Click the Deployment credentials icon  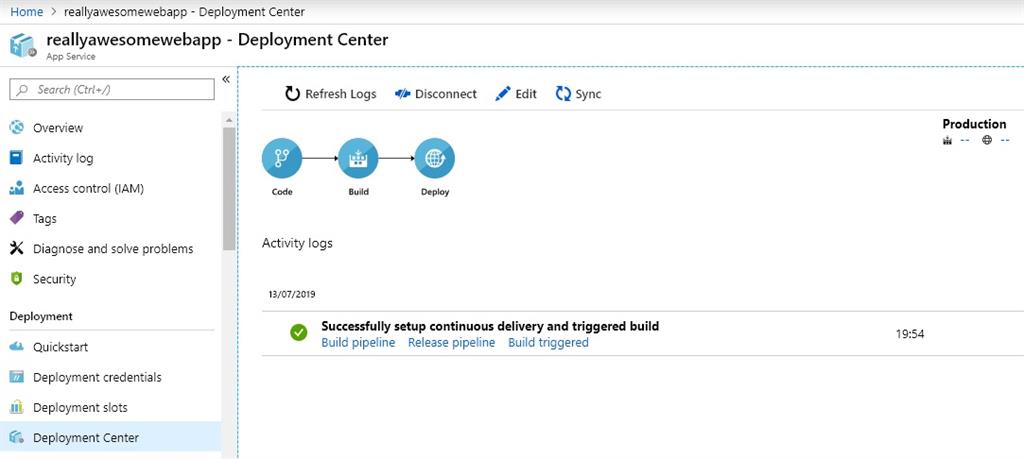16,377
